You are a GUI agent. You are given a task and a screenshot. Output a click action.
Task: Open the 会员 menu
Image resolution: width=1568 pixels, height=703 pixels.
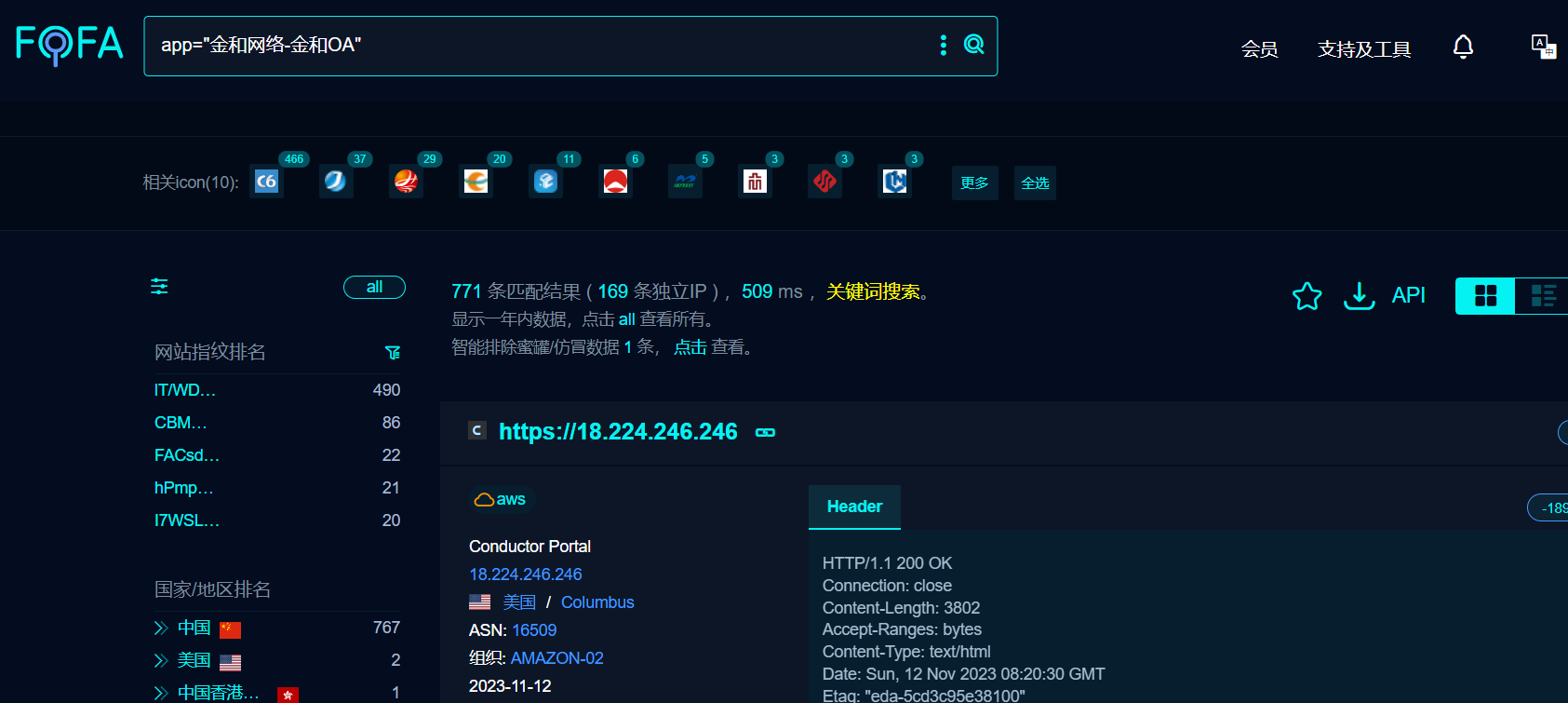click(x=1259, y=48)
